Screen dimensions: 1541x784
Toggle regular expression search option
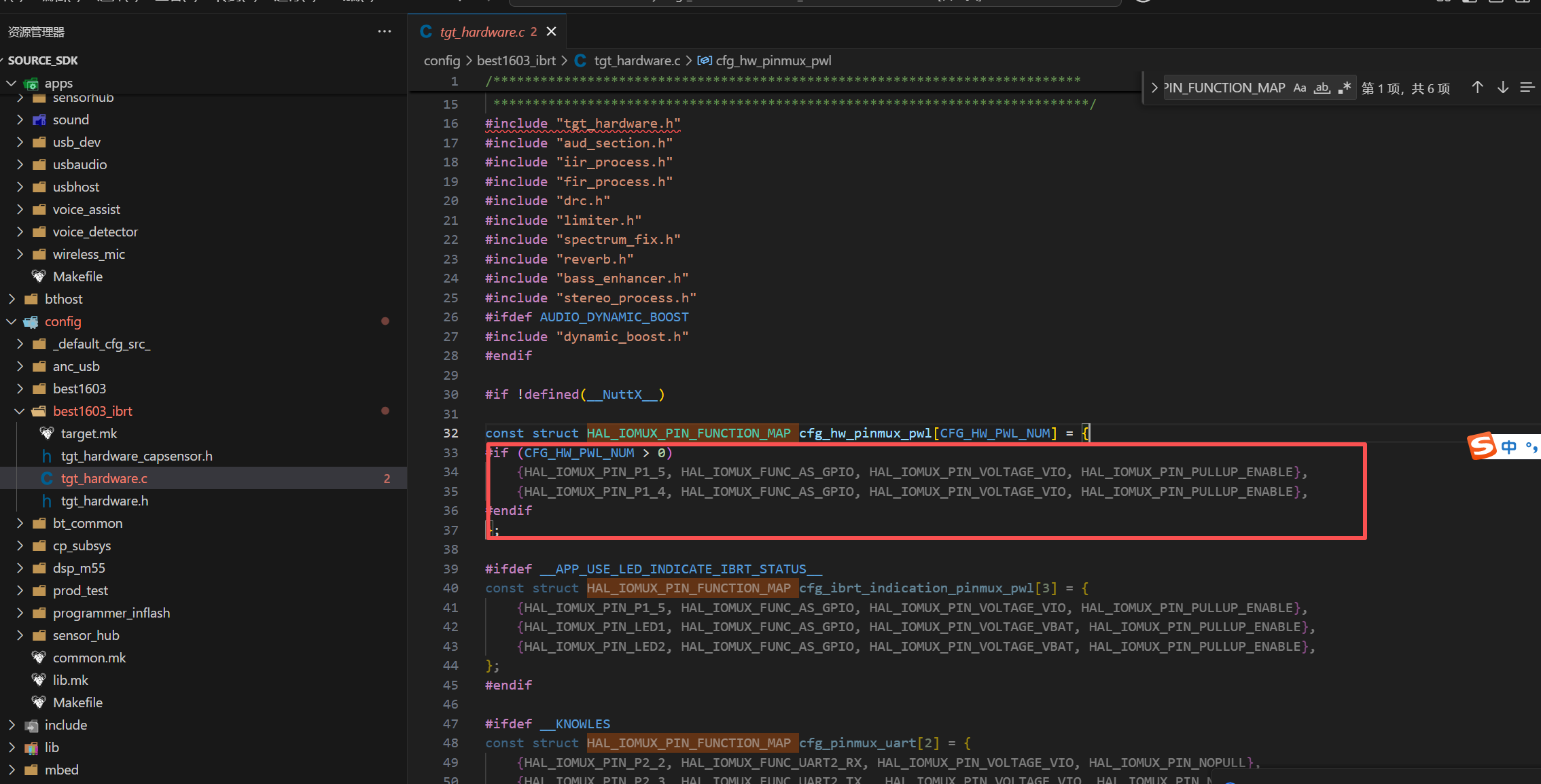pos(1344,88)
